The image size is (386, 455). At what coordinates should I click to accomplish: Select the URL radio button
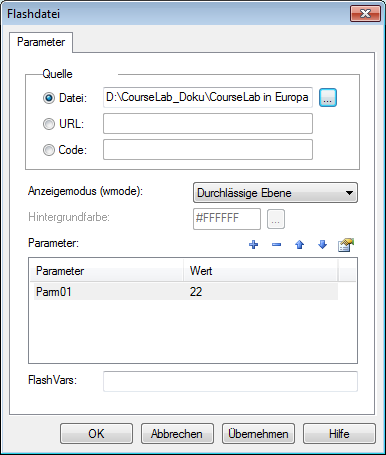point(49,124)
